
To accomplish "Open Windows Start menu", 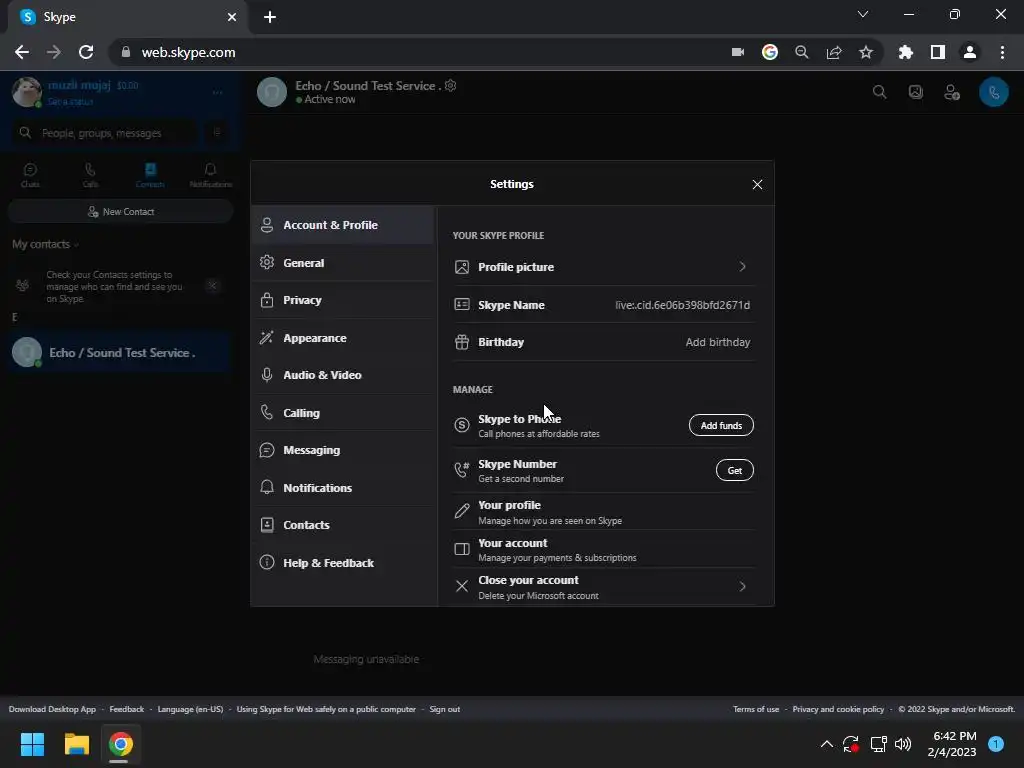I will click(32, 744).
